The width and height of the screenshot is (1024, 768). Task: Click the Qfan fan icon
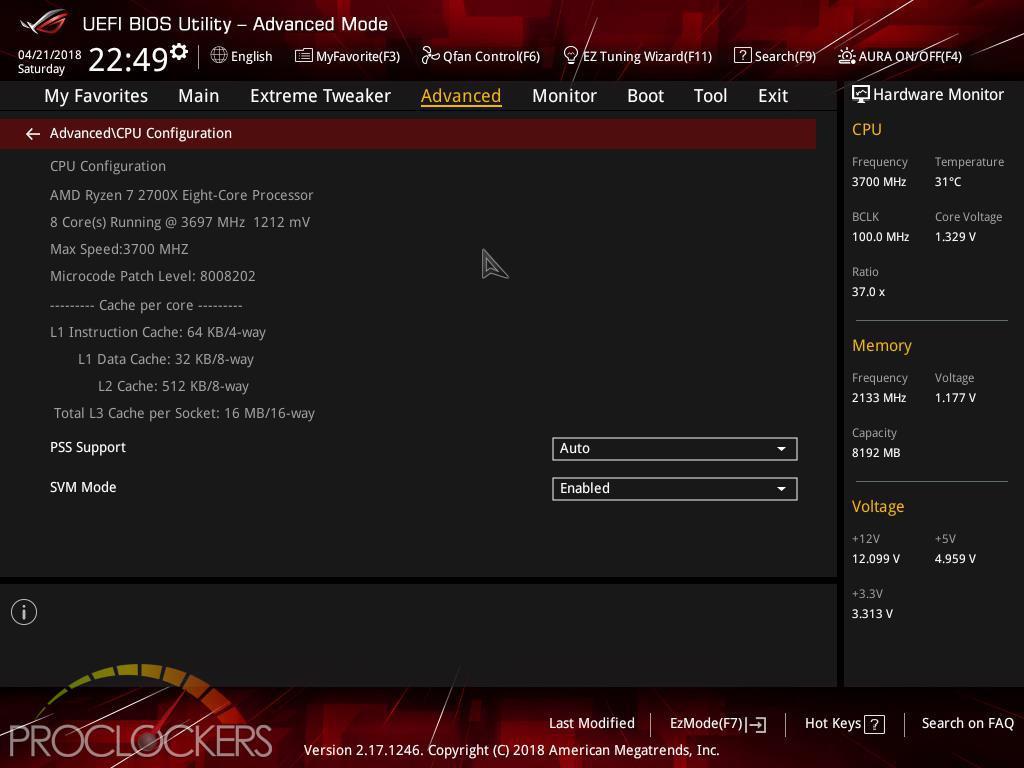(430, 56)
